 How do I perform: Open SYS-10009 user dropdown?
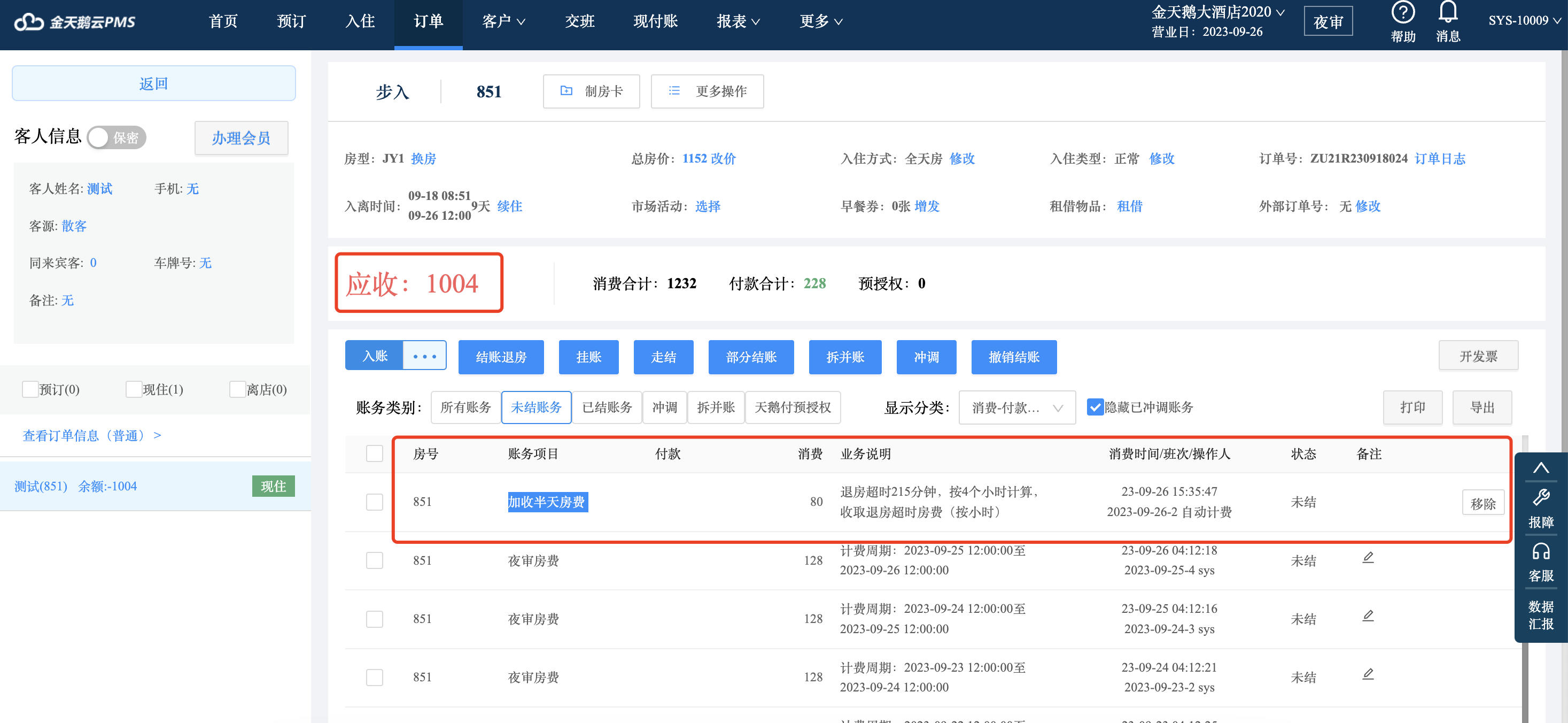coord(1525,21)
